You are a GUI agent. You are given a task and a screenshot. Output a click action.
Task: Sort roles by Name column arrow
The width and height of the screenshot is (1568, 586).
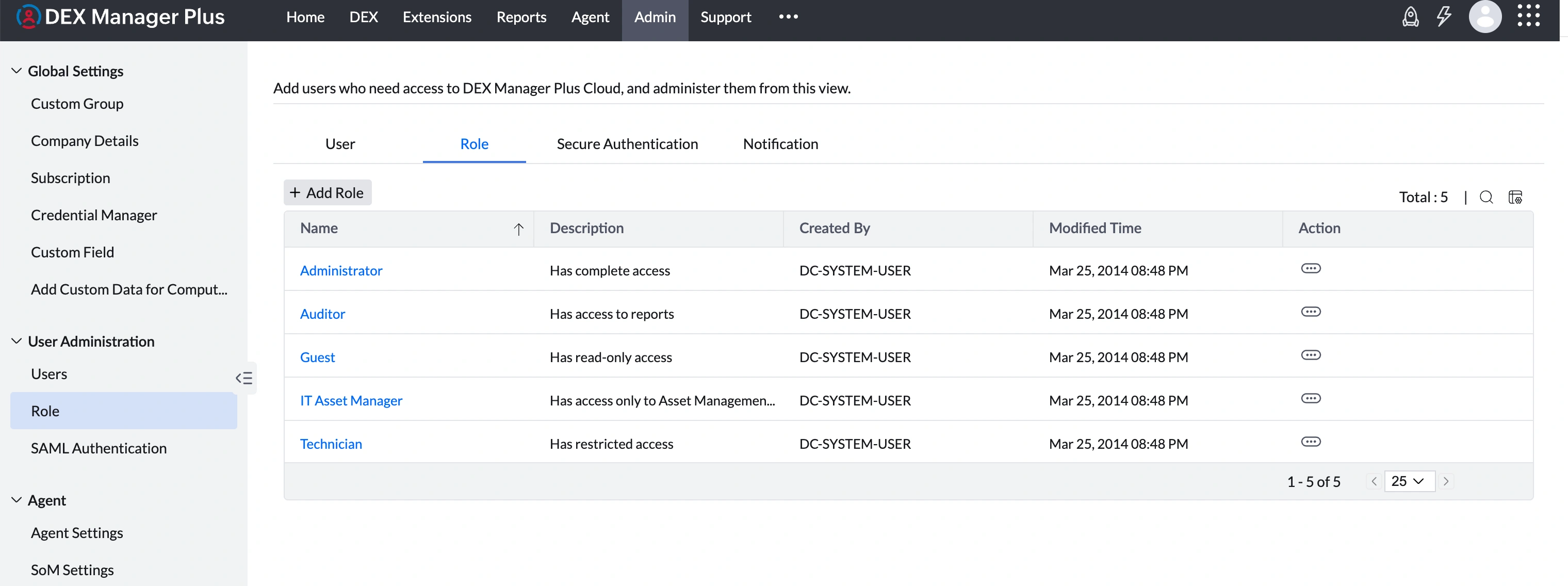[518, 229]
